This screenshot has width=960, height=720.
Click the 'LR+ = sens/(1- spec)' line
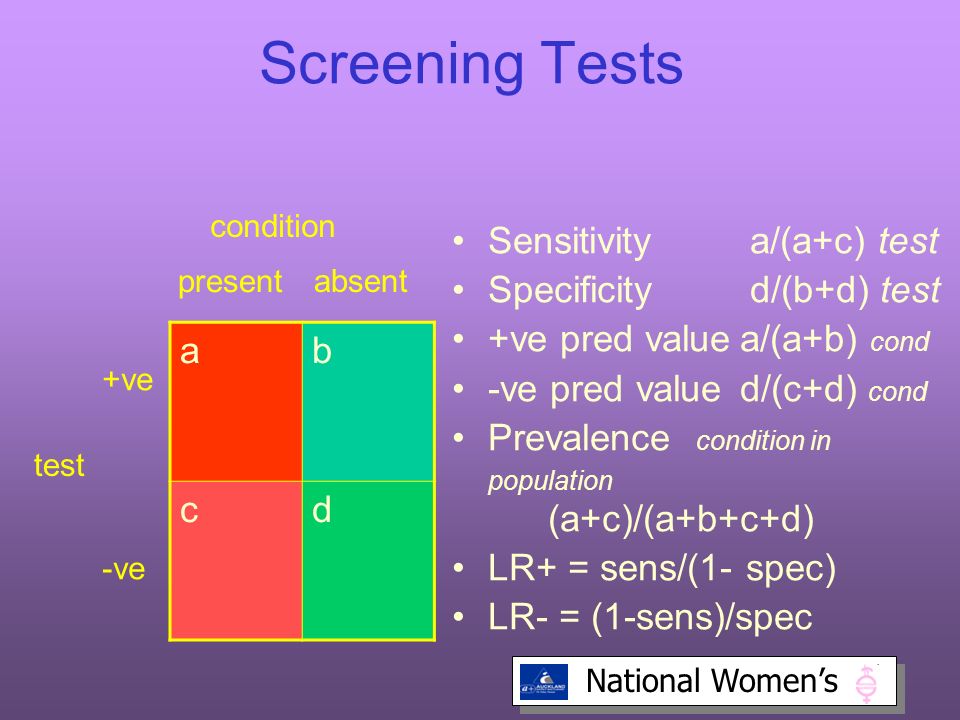pyautogui.click(x=662, y=568)
